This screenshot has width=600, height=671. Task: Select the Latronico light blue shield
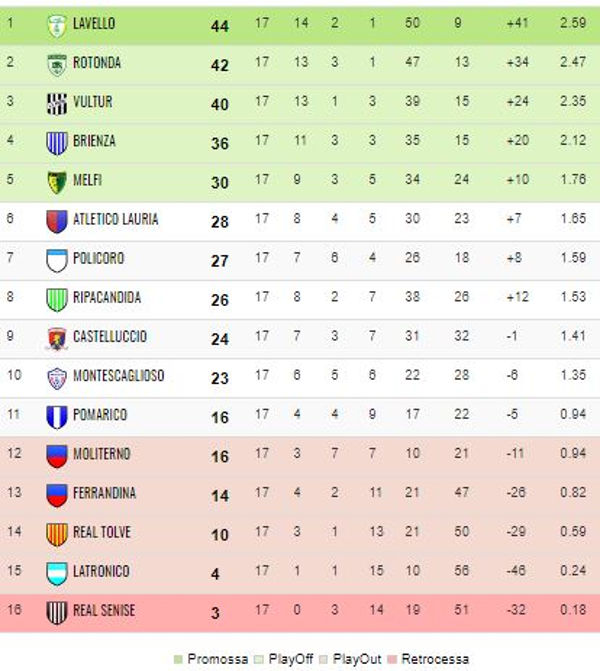[x=56, y=573]
